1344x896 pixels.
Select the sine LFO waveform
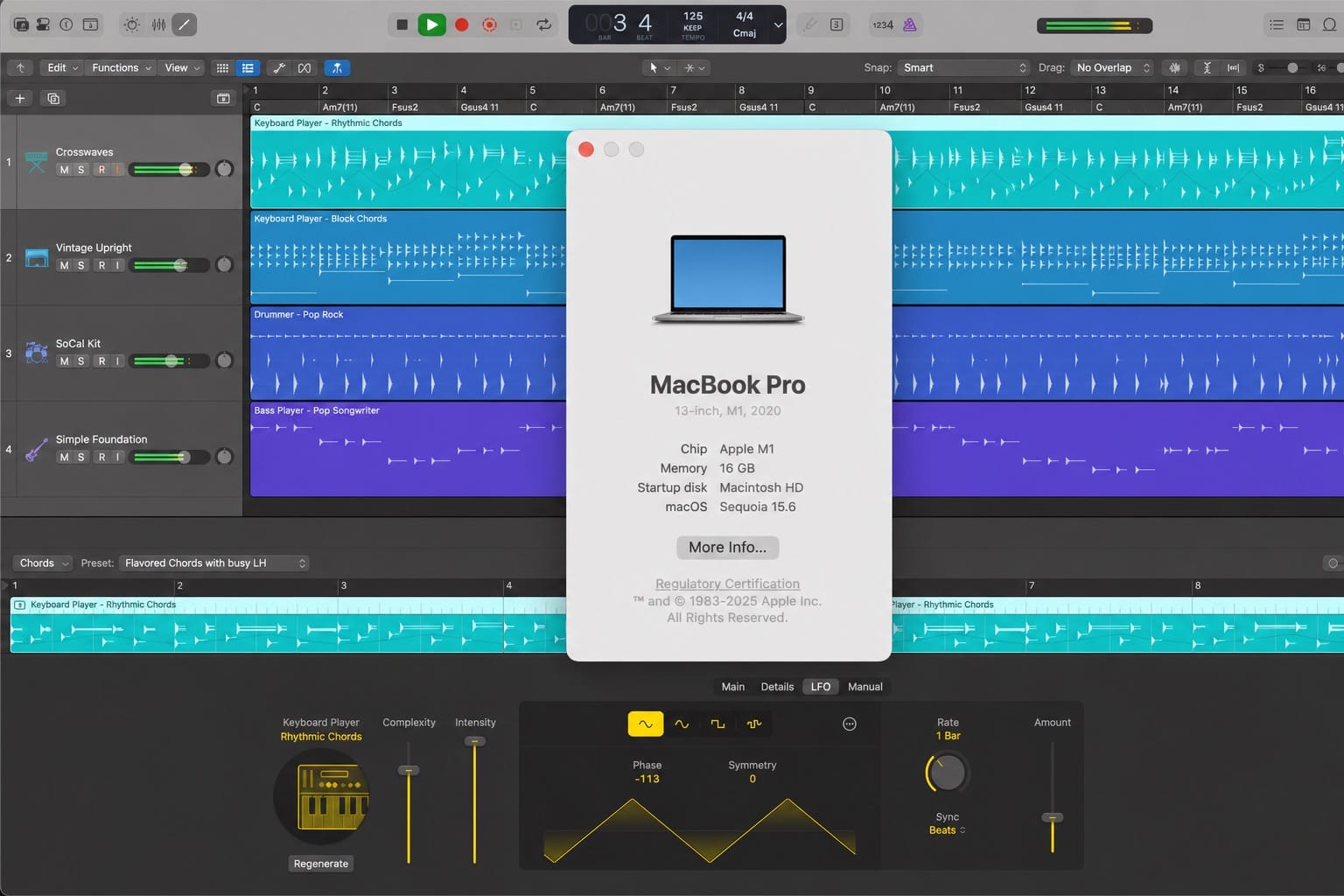tap(682, 724)
